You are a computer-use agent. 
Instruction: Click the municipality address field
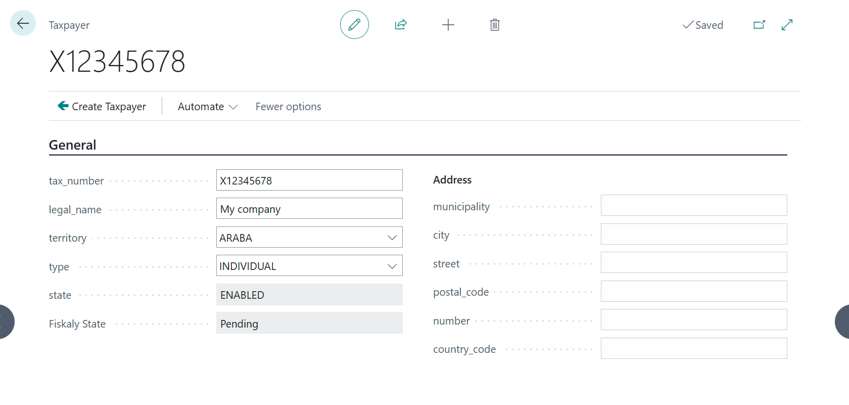[x=693, y=206]
